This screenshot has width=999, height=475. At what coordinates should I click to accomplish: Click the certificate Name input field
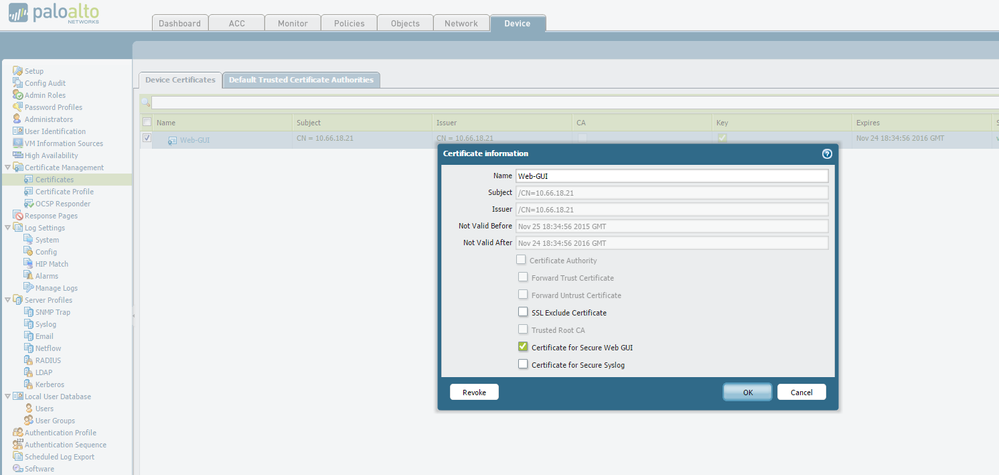click(671, 176)
